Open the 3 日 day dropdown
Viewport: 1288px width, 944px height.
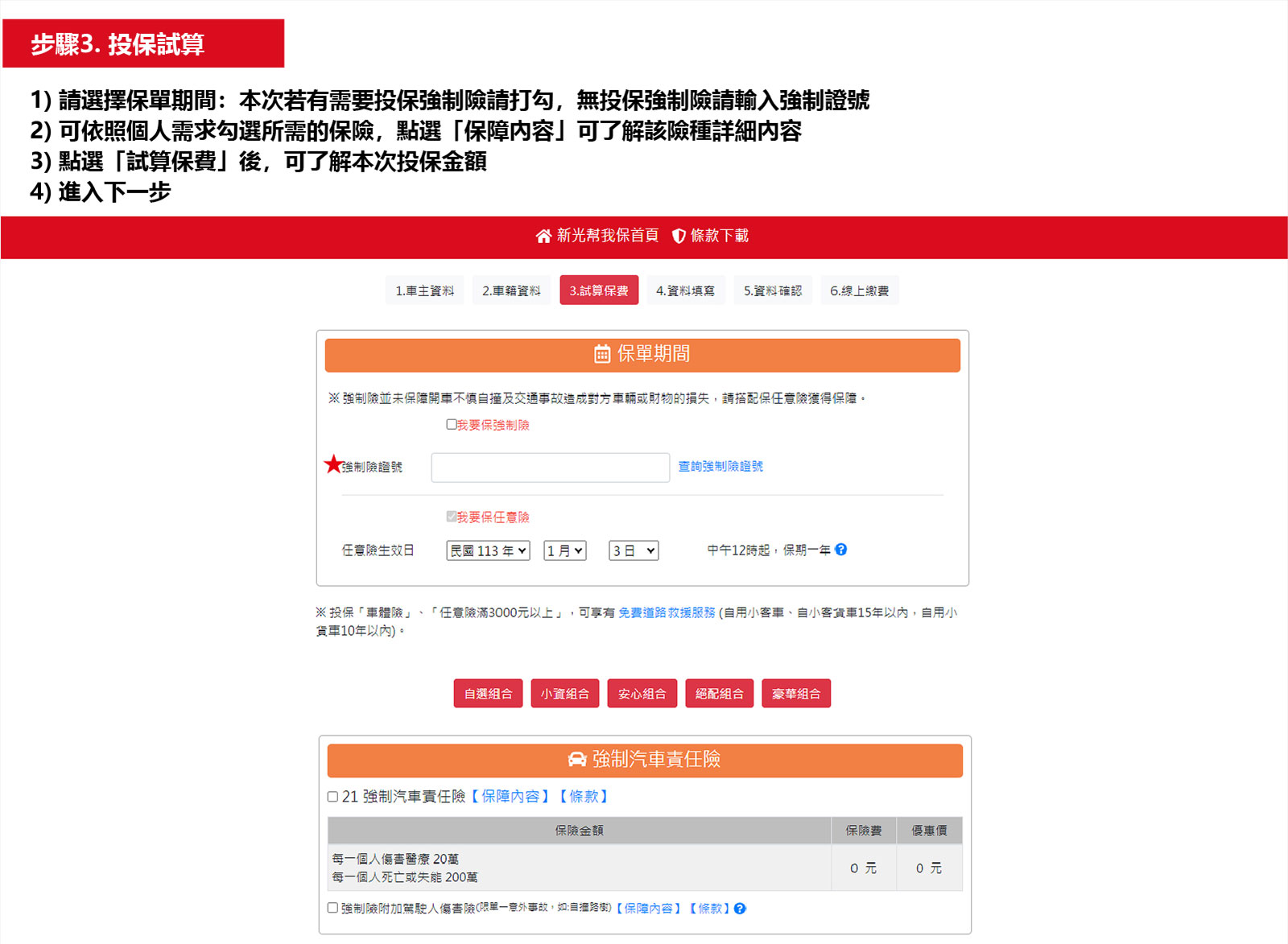pyautogui.click(x=634, y=550)
